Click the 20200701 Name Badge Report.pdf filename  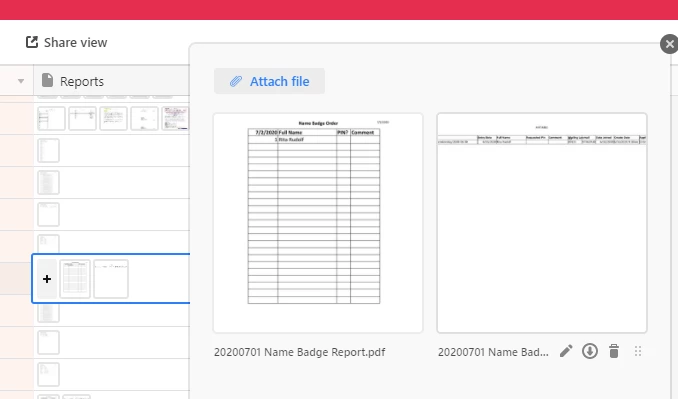click(x=299, y=352)
